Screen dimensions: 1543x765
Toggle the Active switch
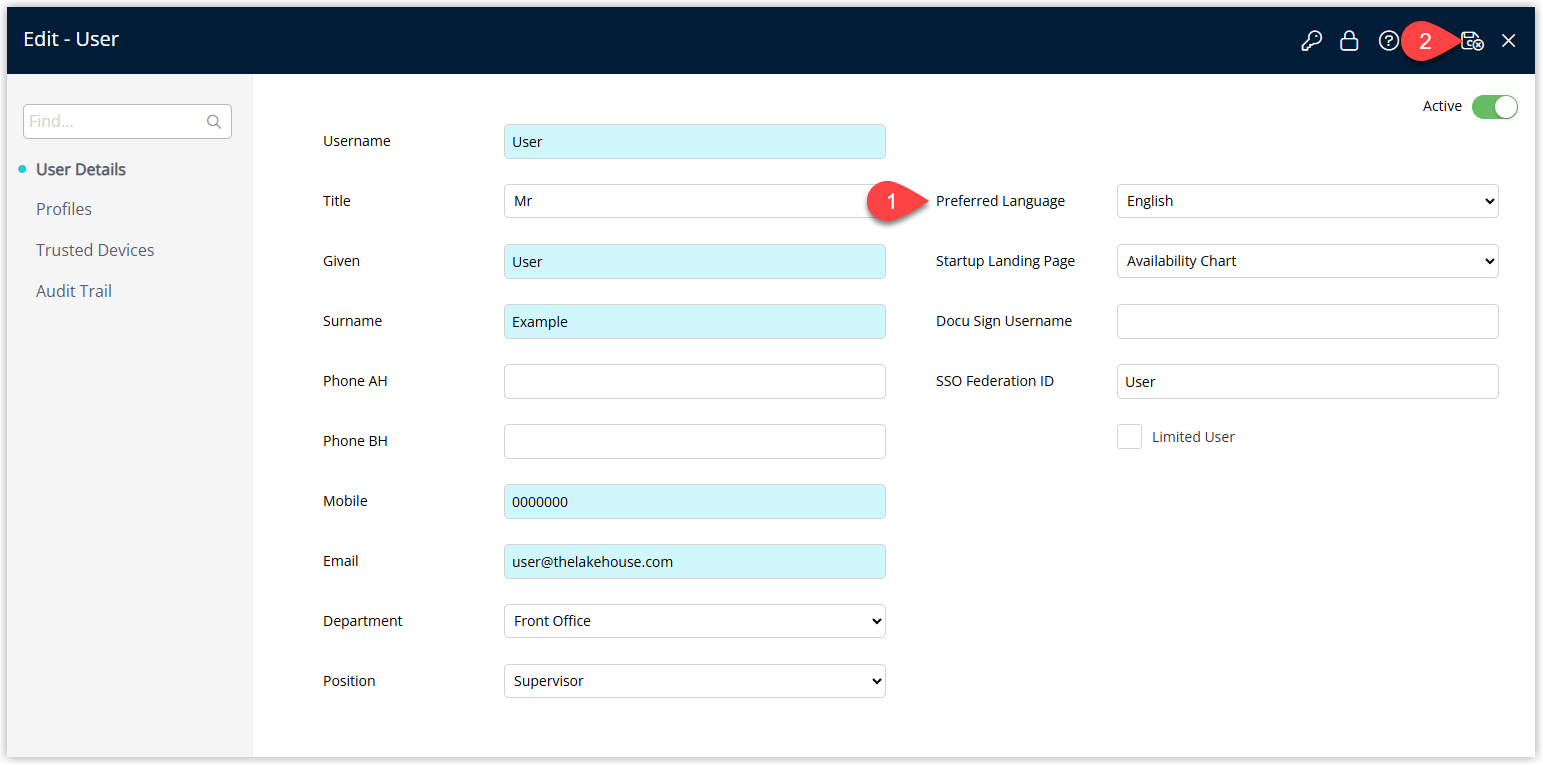click(x=1495, y=107)
